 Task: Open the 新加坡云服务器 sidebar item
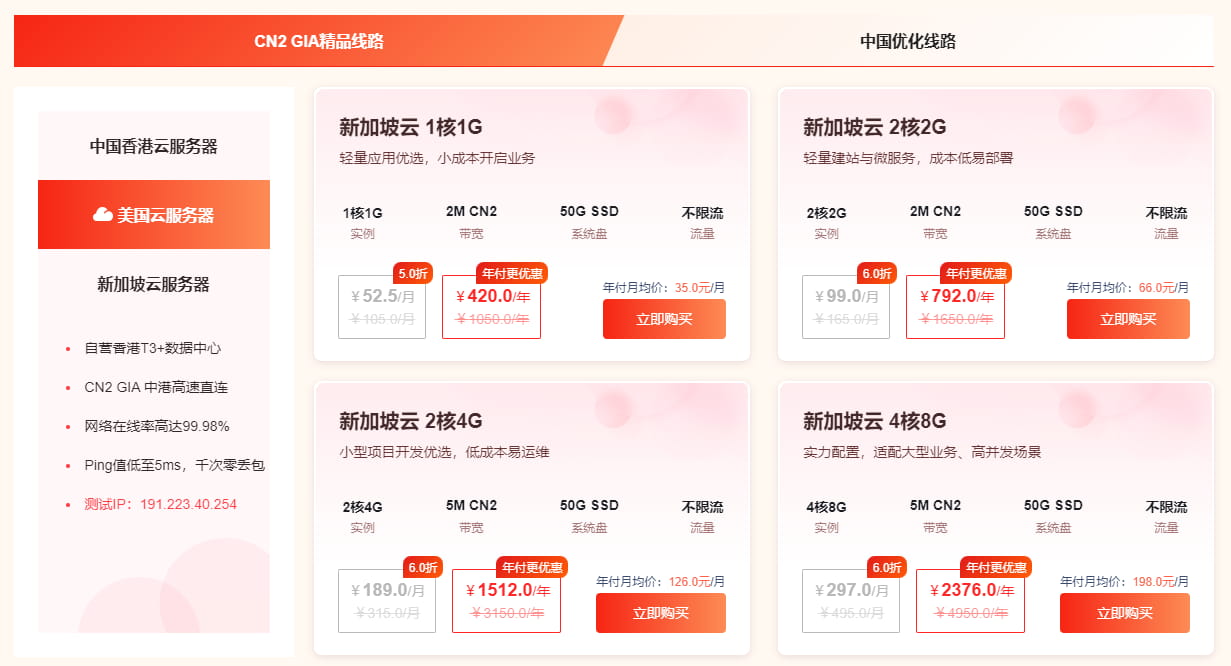(154, 284)
